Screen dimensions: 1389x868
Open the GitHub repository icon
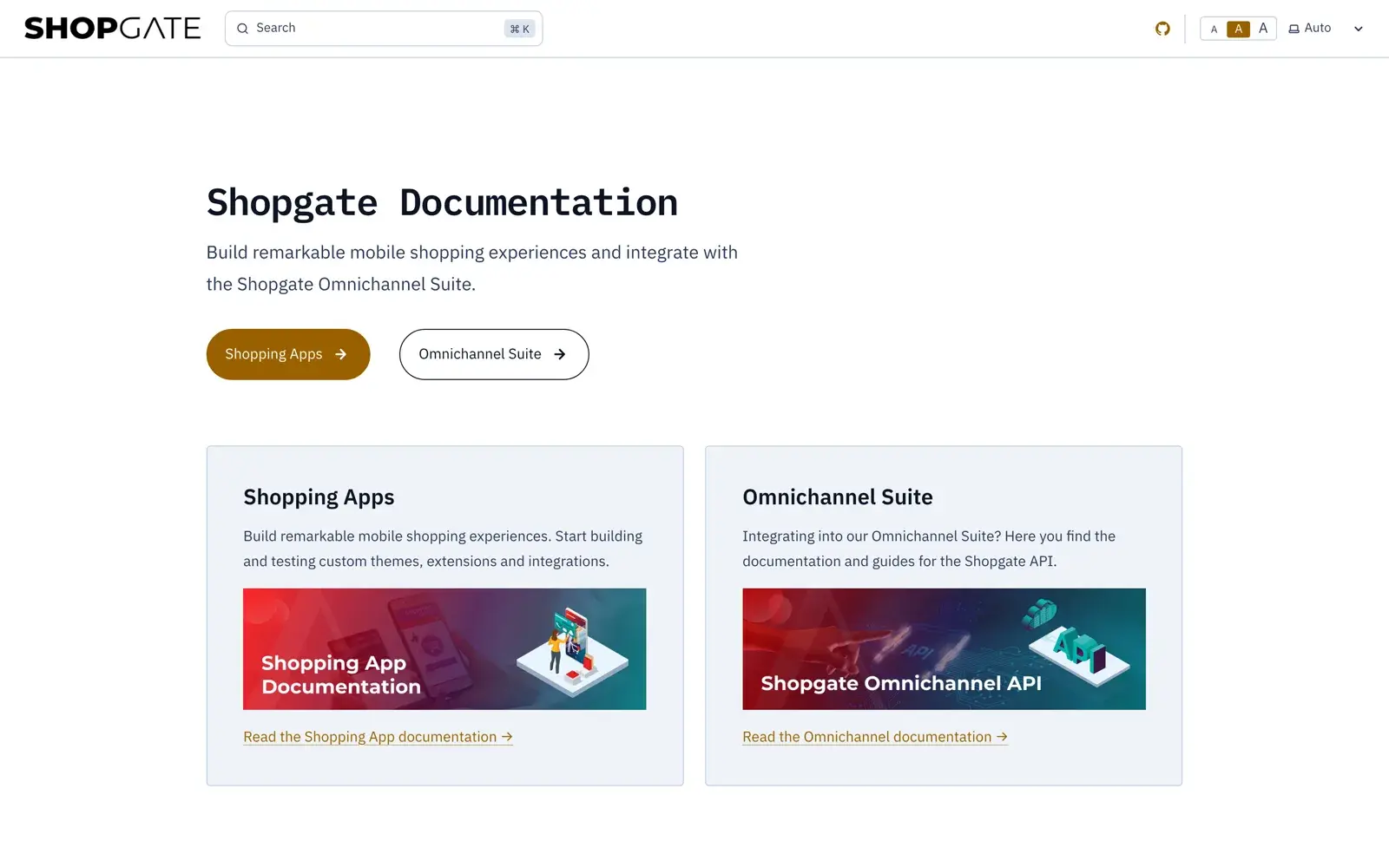click(1162, 29)
